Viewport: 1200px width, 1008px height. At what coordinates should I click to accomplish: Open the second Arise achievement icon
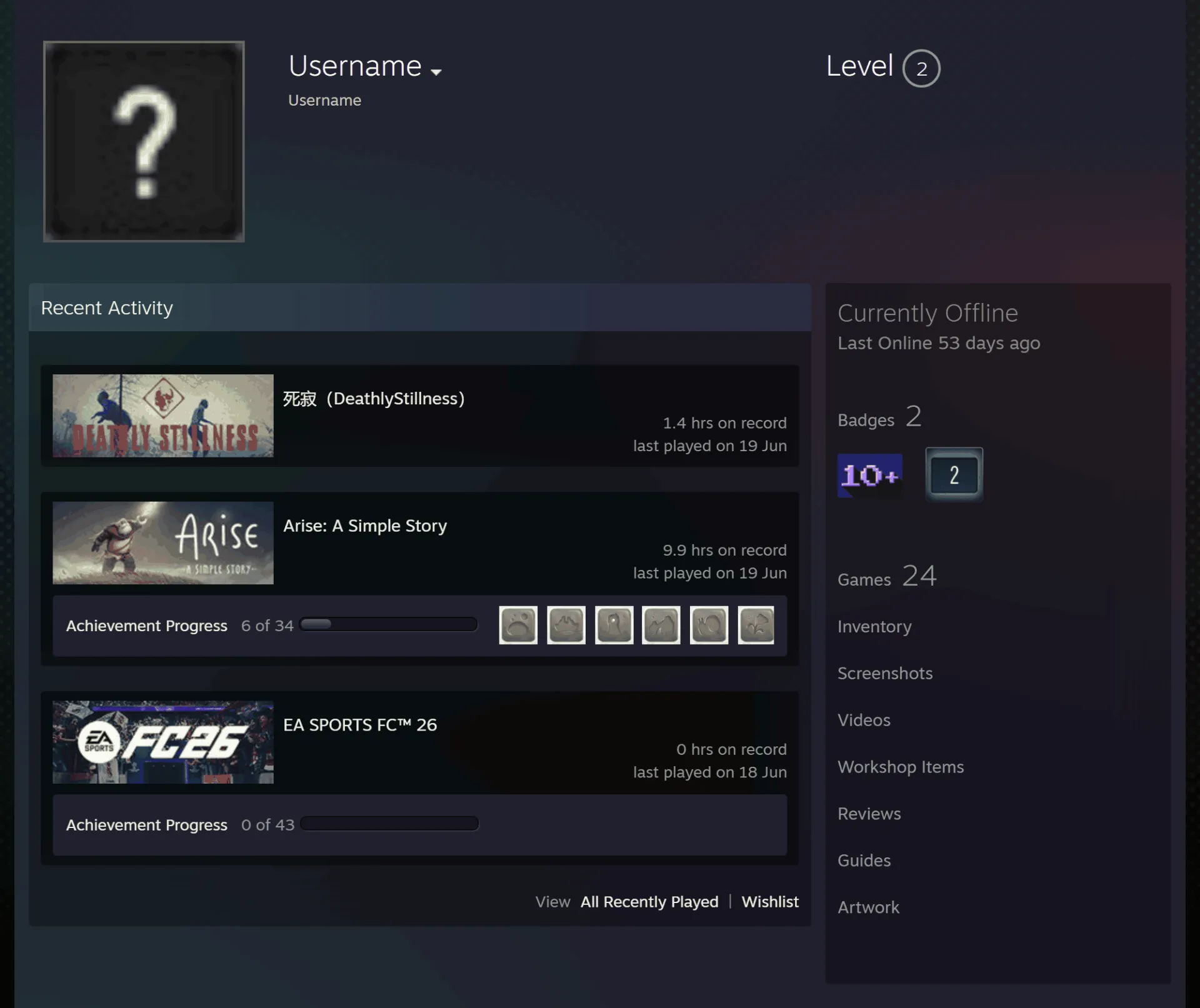point(566,625)
